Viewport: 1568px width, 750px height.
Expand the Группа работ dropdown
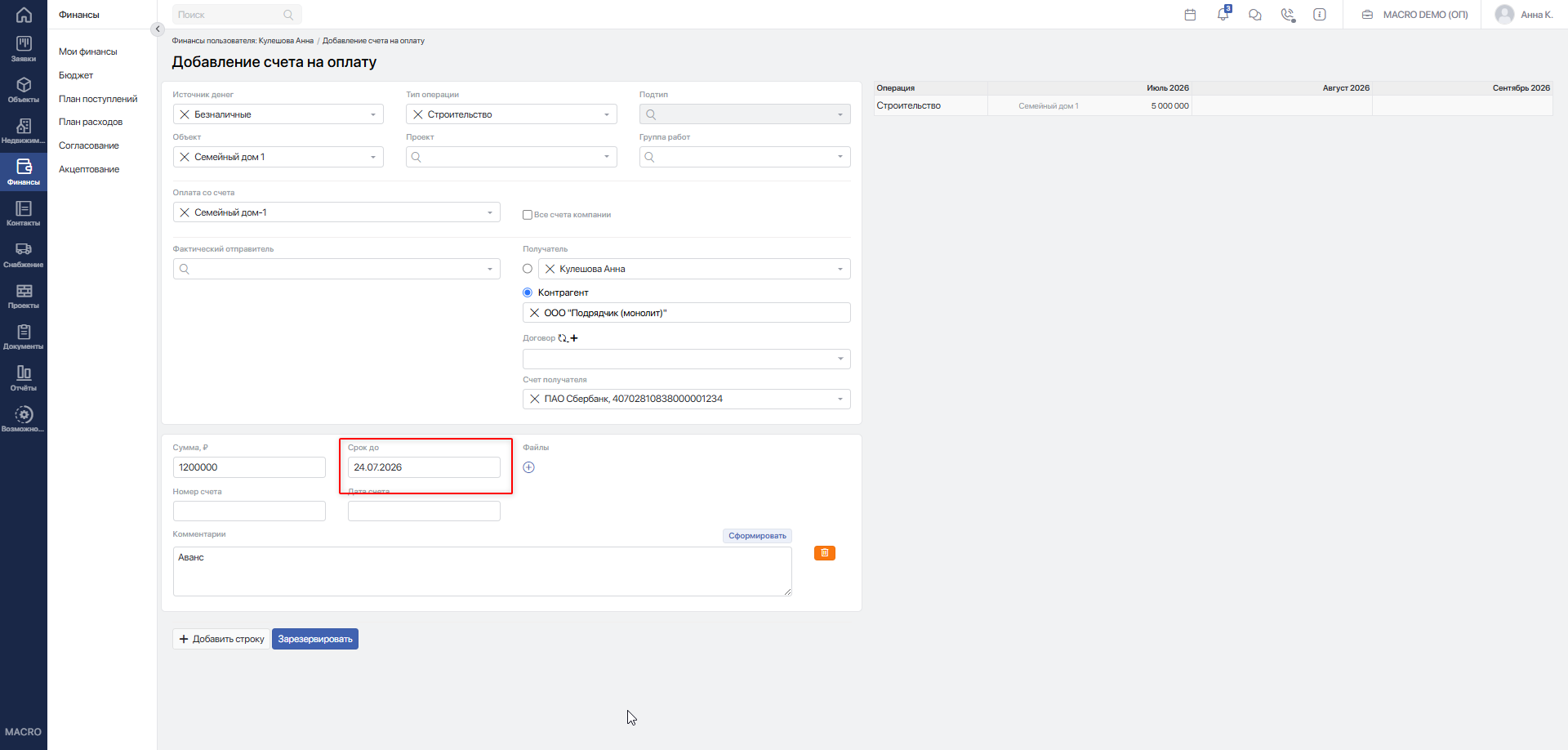pyautogui.click(x=745, y=157)
